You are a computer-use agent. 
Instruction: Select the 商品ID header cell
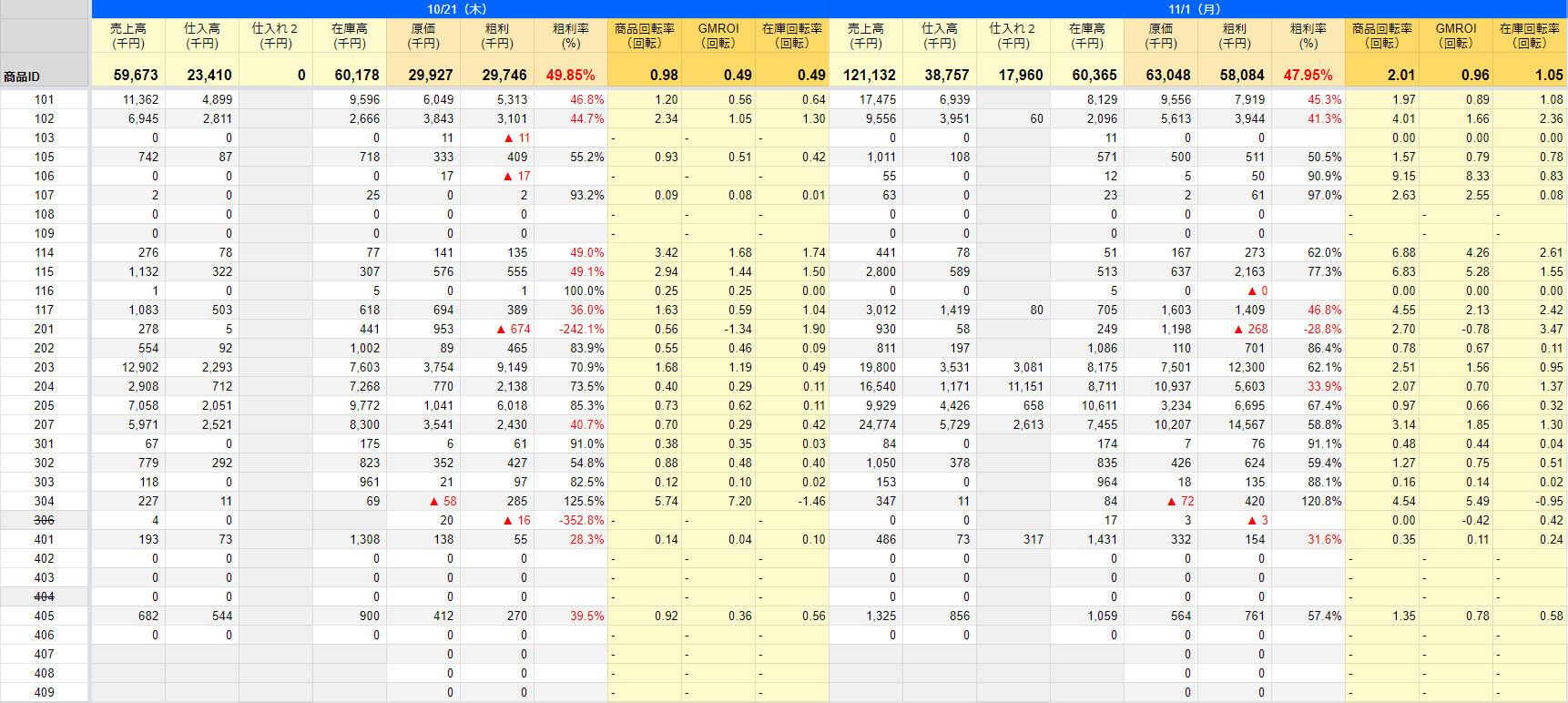22,76
